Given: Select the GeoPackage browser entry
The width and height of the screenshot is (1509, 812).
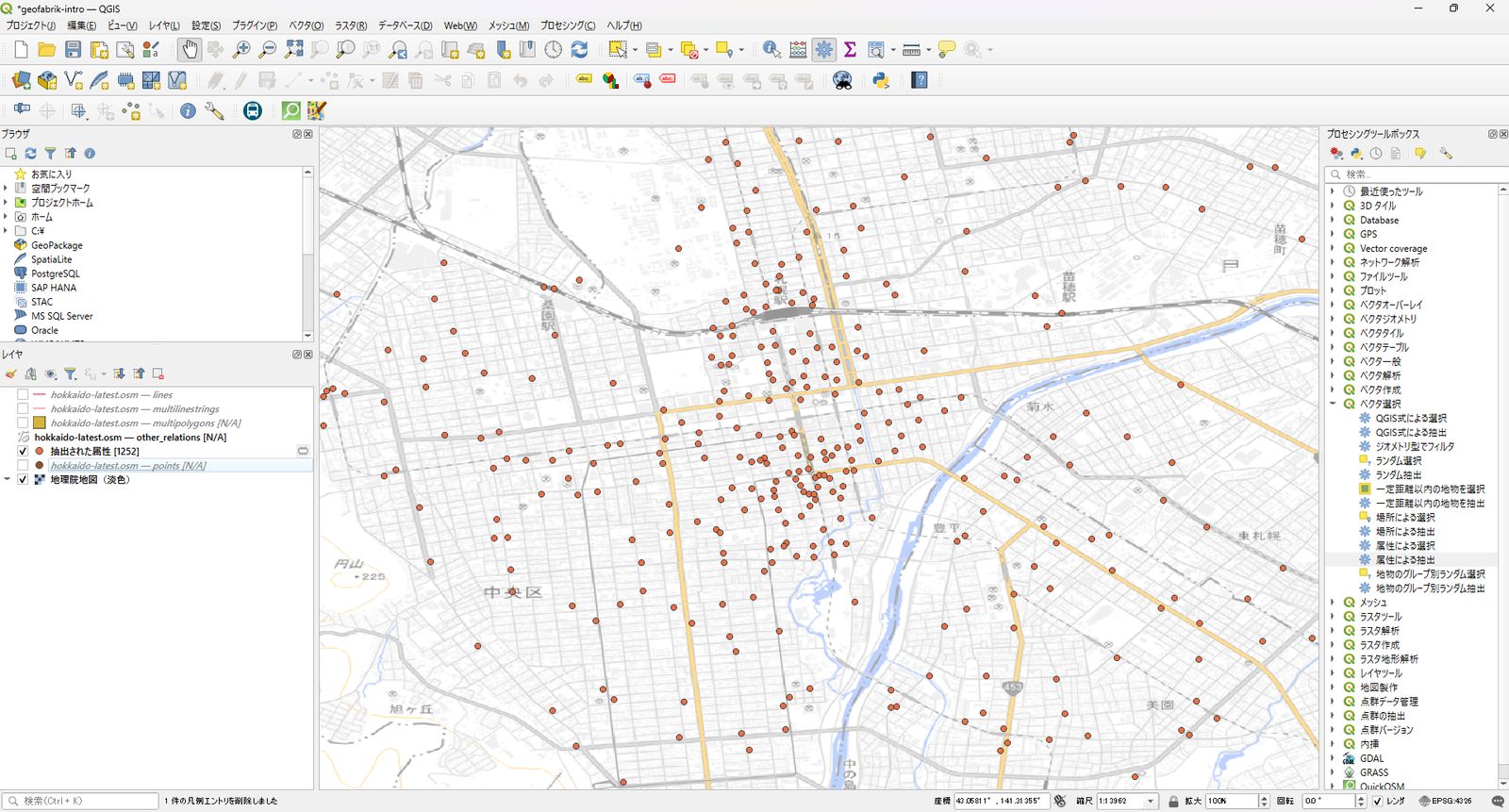Looking at the screenshot, I should coord(57,245).
